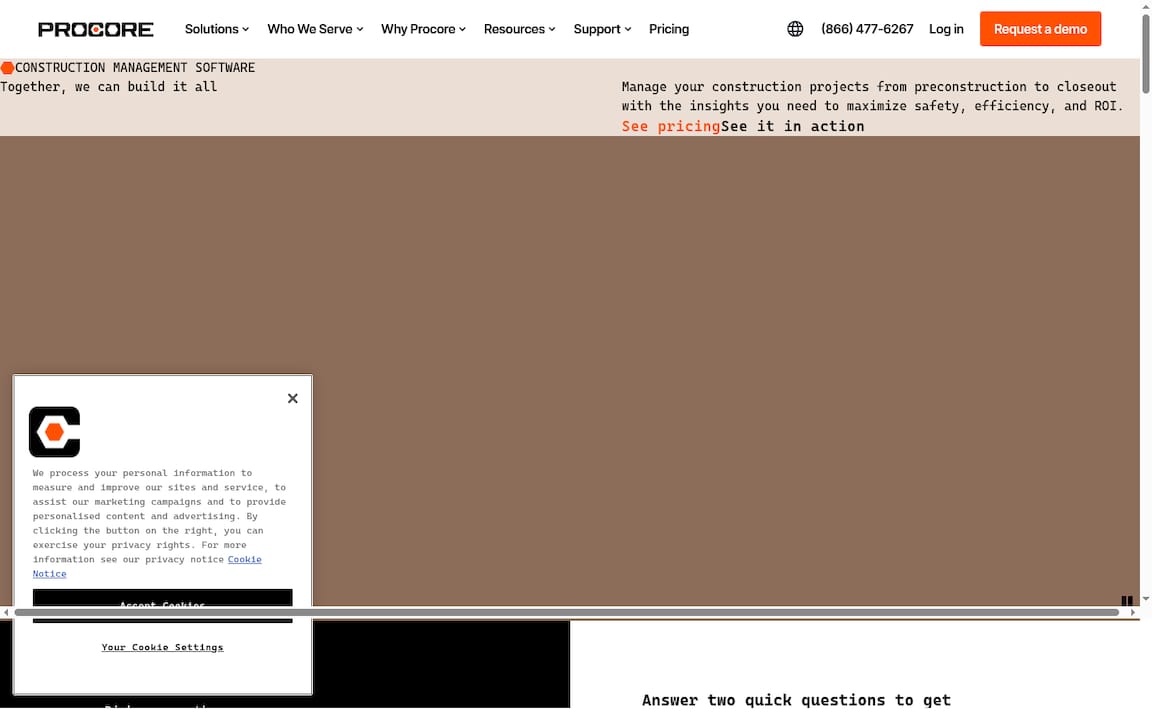Click the orange hexagon beside Construction Management Software
Screen dimensions: 1152x720
(x=7, y=68)
